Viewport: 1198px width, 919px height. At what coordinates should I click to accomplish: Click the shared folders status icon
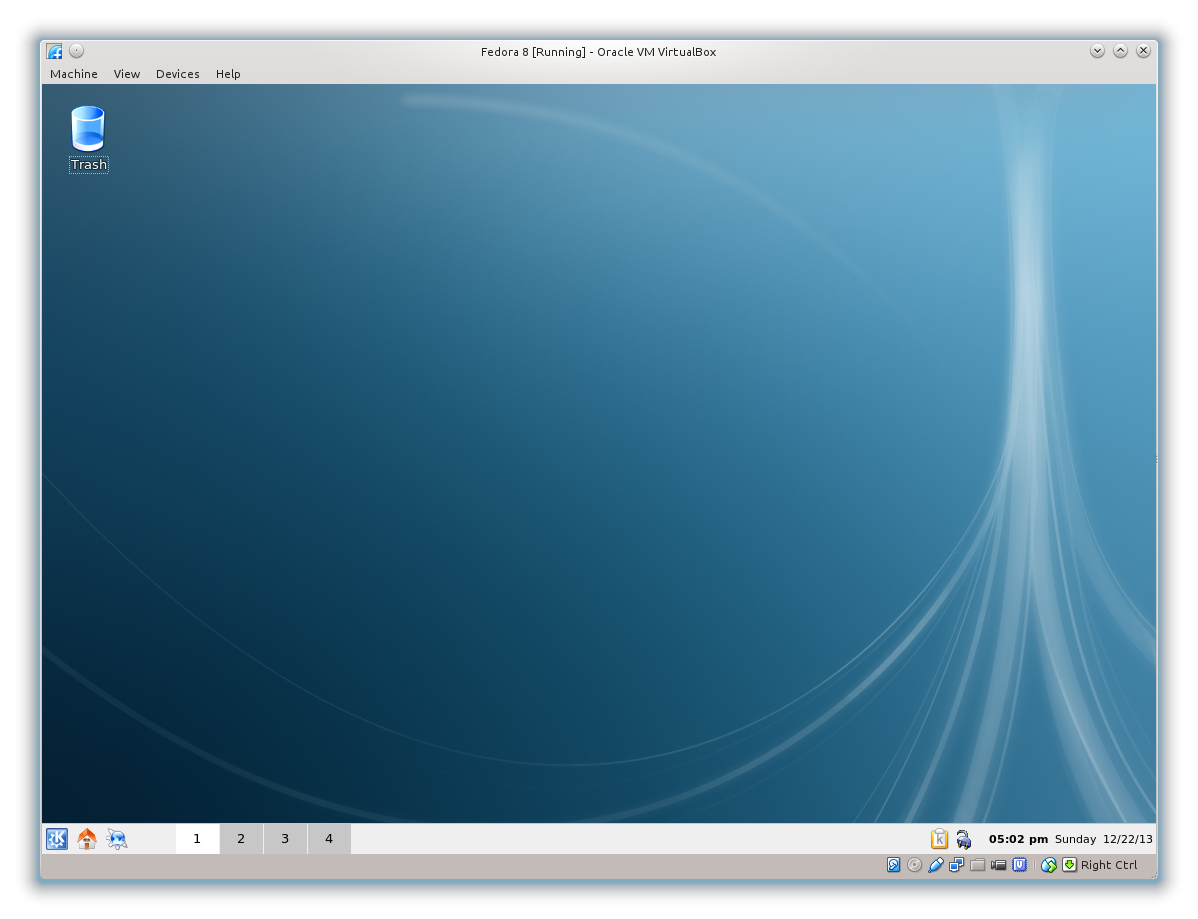point(978,865)
